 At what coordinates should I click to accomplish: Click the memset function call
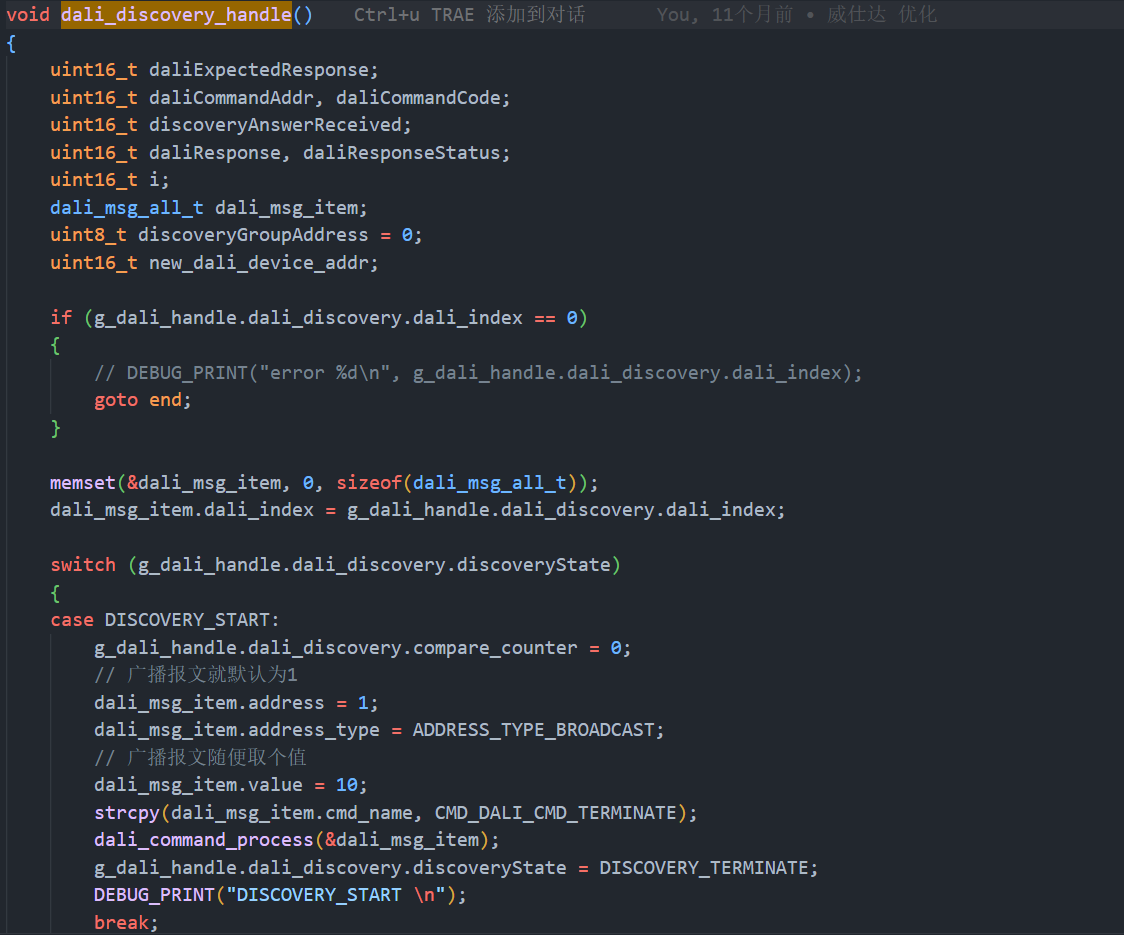click(82, 483)
